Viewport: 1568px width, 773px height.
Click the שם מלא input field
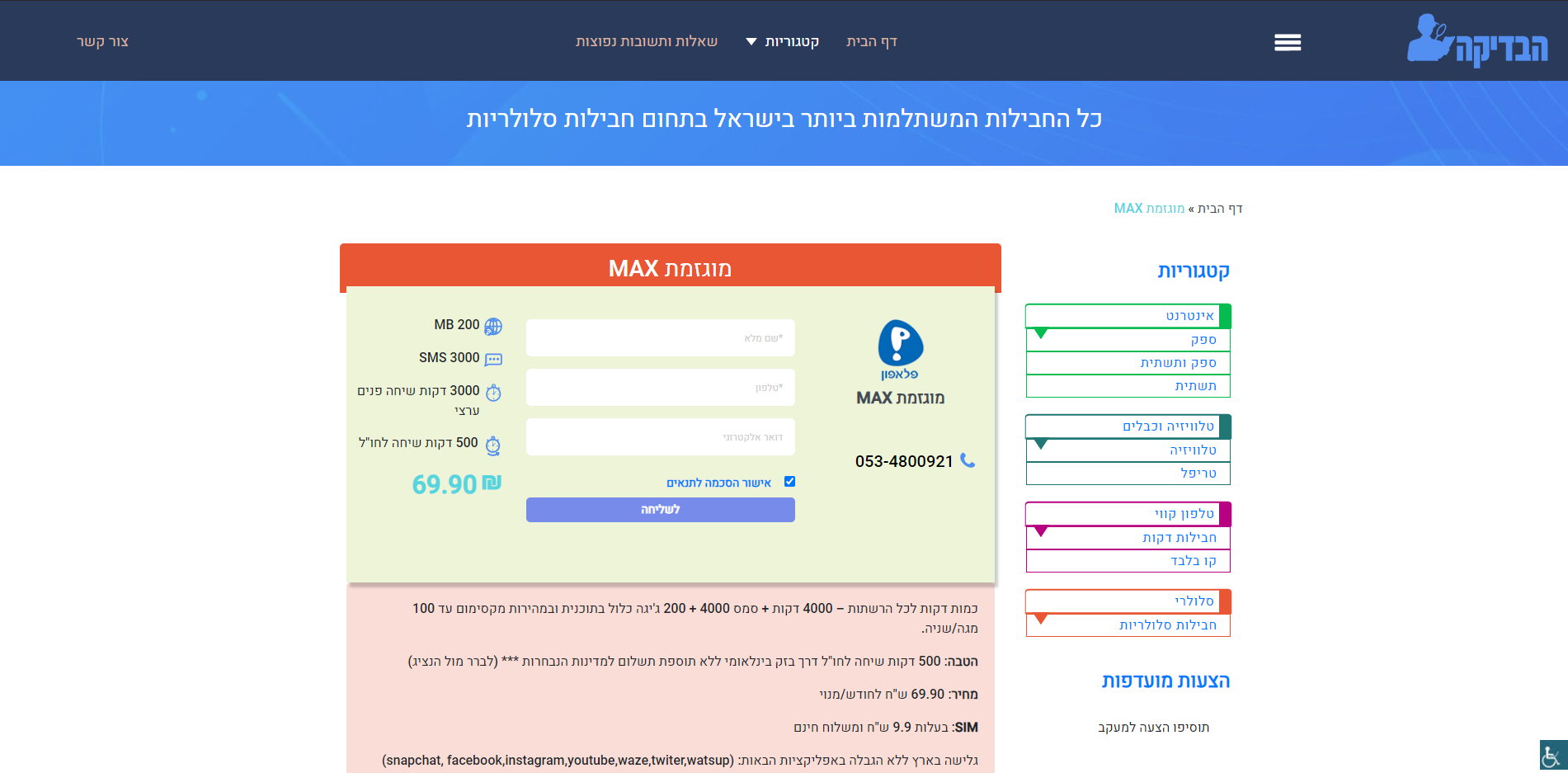[x=661, y=338]
